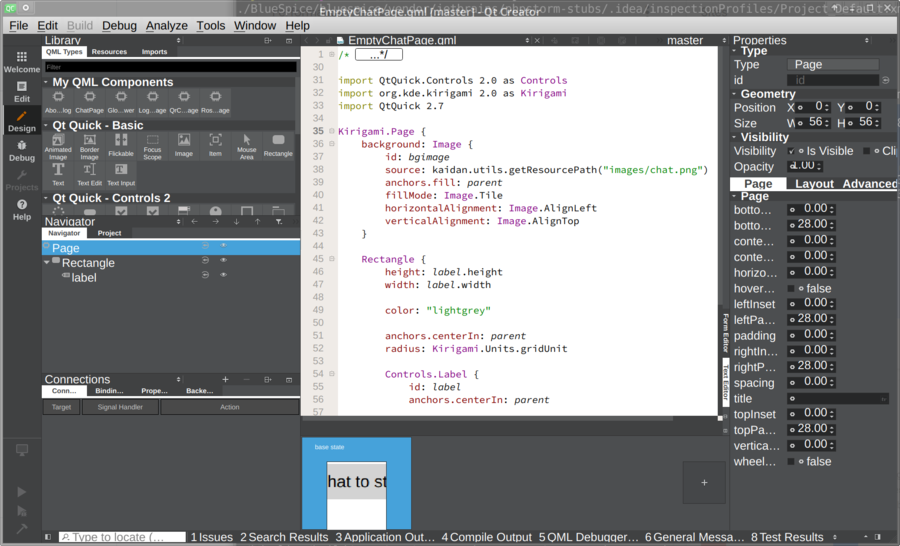
Task: Collapse the Type properties section
Action: [x=734, y=51]
